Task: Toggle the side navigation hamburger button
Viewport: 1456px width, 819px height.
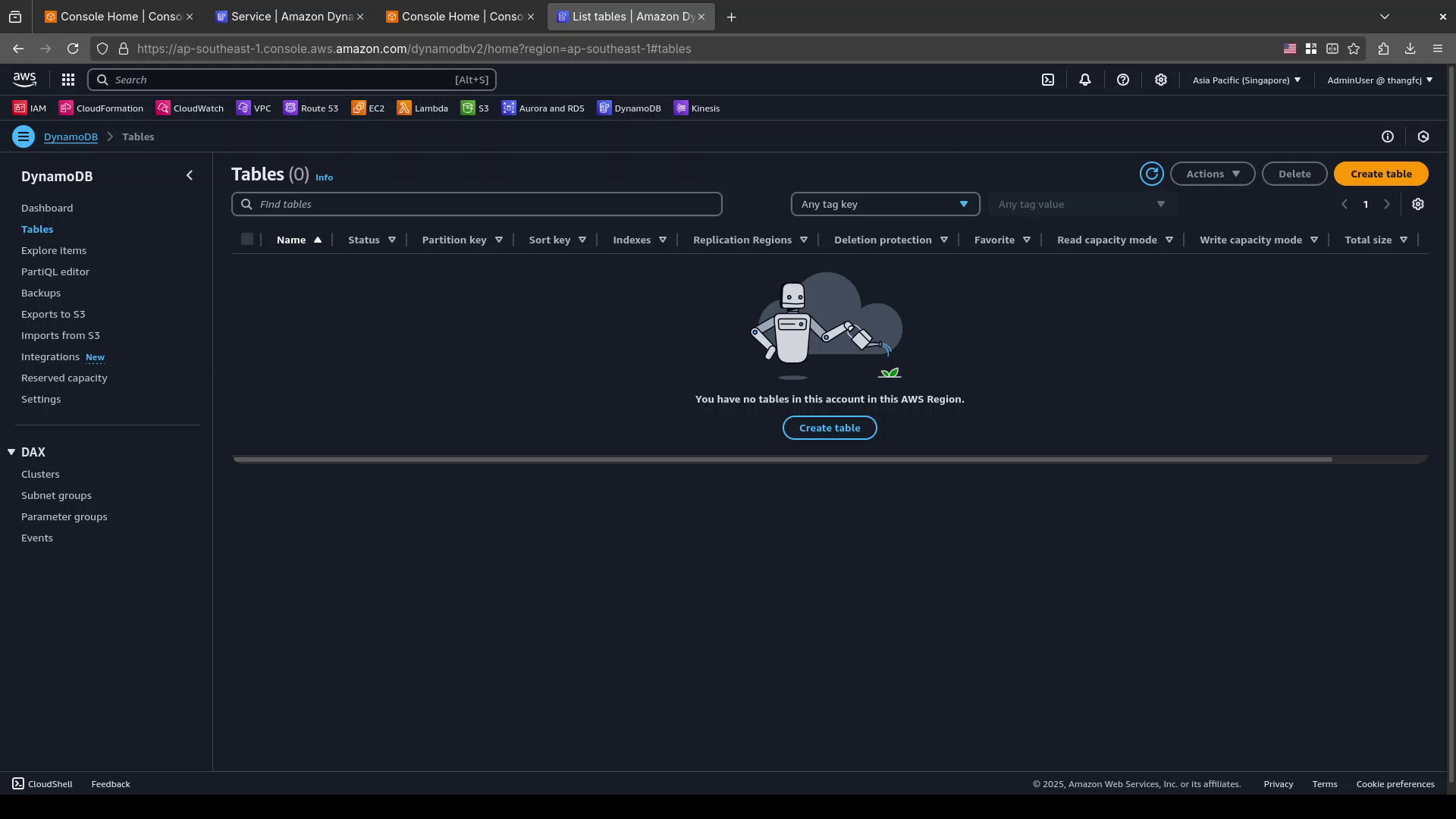Action: click(24, 136)
